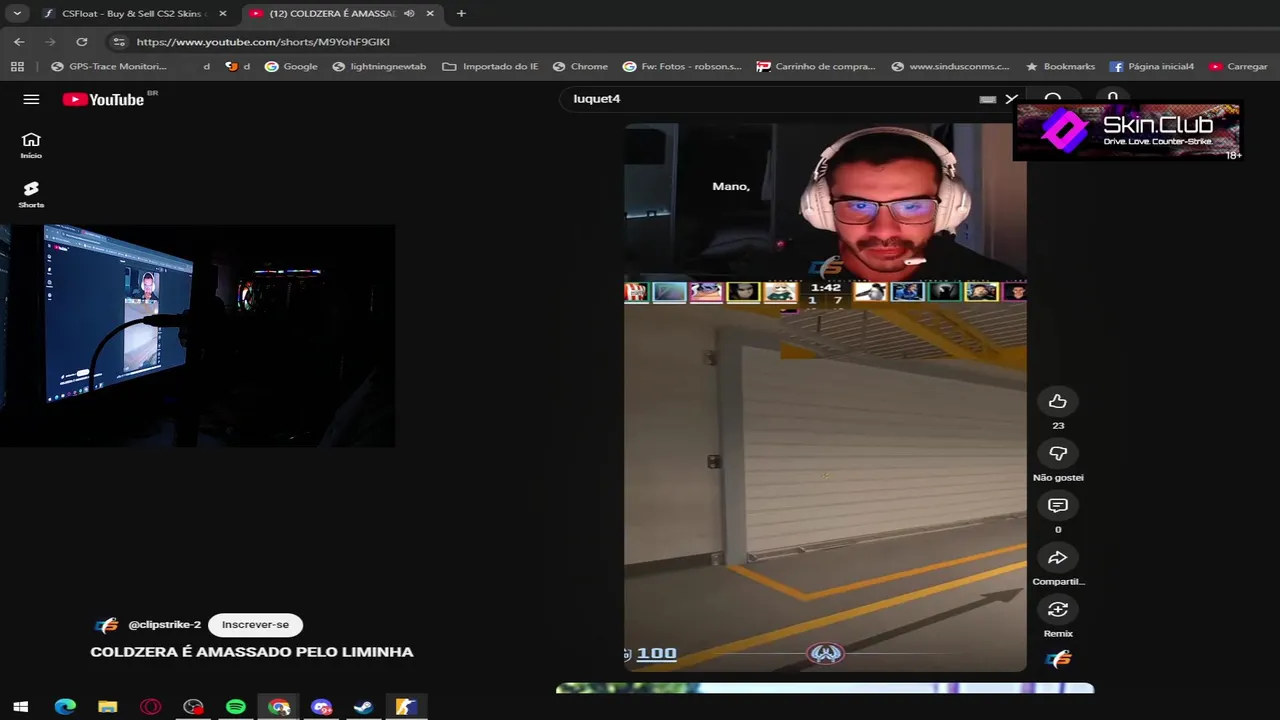This screenshot has width=1280, height=720.
Task: Open the GPS-Trace Monitoring bookmark
Action: pos(109,66)
